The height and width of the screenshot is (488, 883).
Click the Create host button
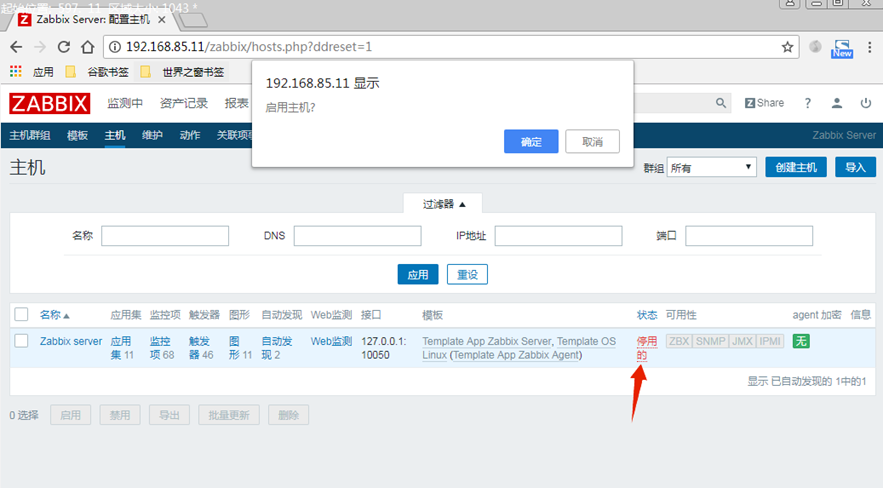click(796, 167)
